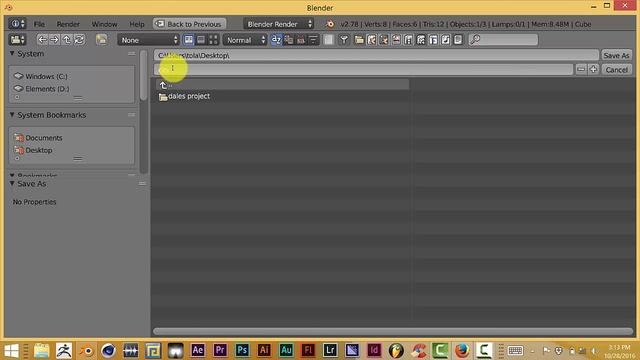The height and width of the screenshot is (360, 640).
Task: Click the search filter field
Action: (x=503, y=40)
